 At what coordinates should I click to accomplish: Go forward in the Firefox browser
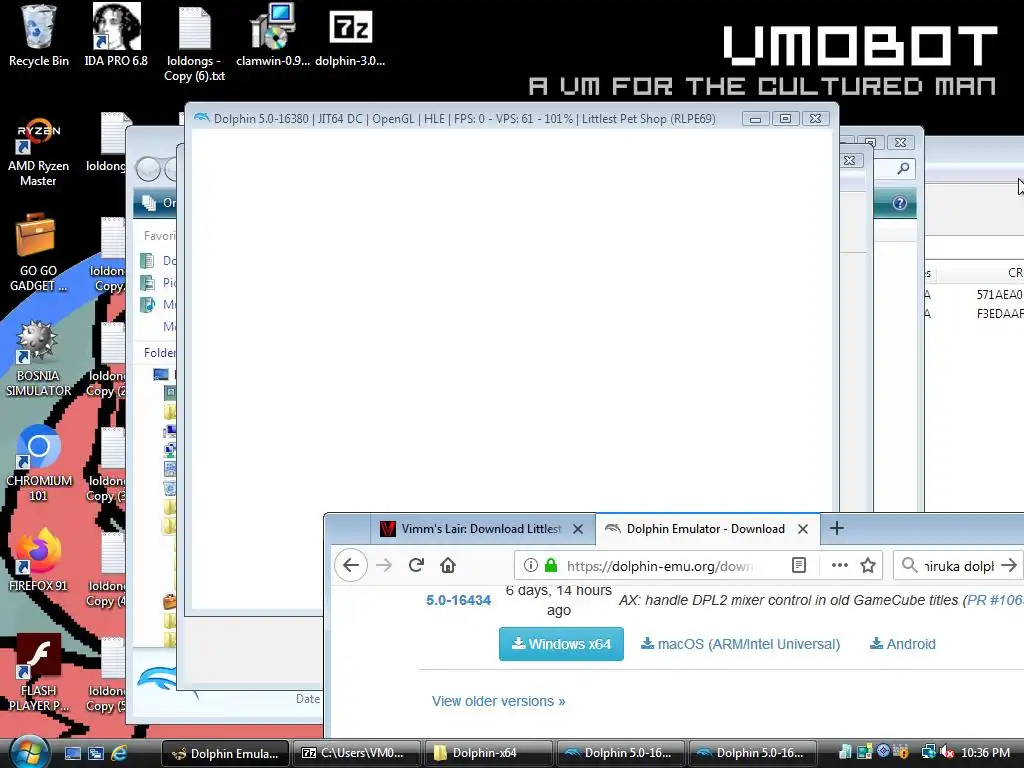click(x=384, y=565)
